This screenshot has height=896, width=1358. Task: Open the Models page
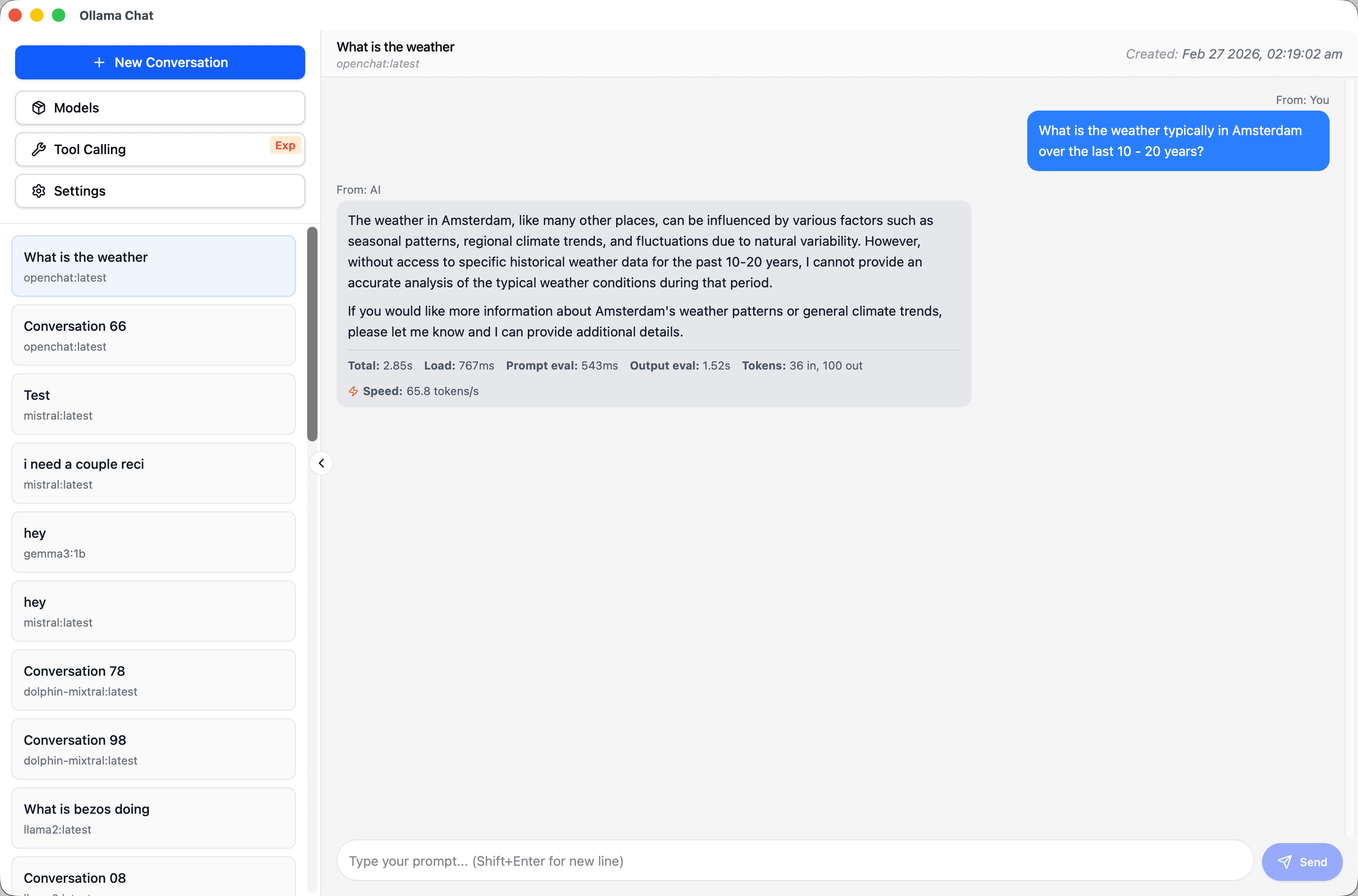coord(159,107)
